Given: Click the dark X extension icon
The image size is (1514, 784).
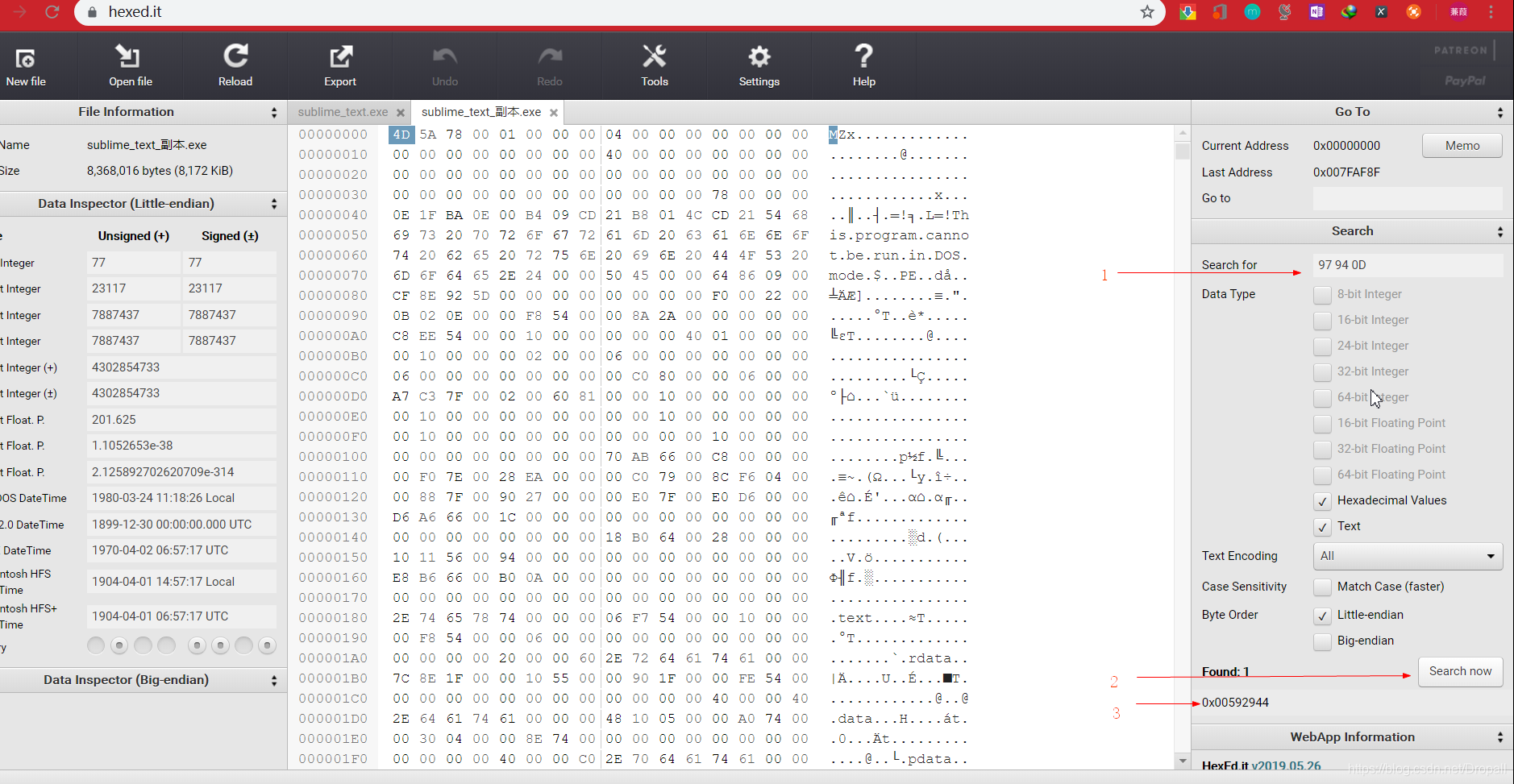Looking at the screenshot, I should click(x=1381, y=12).
